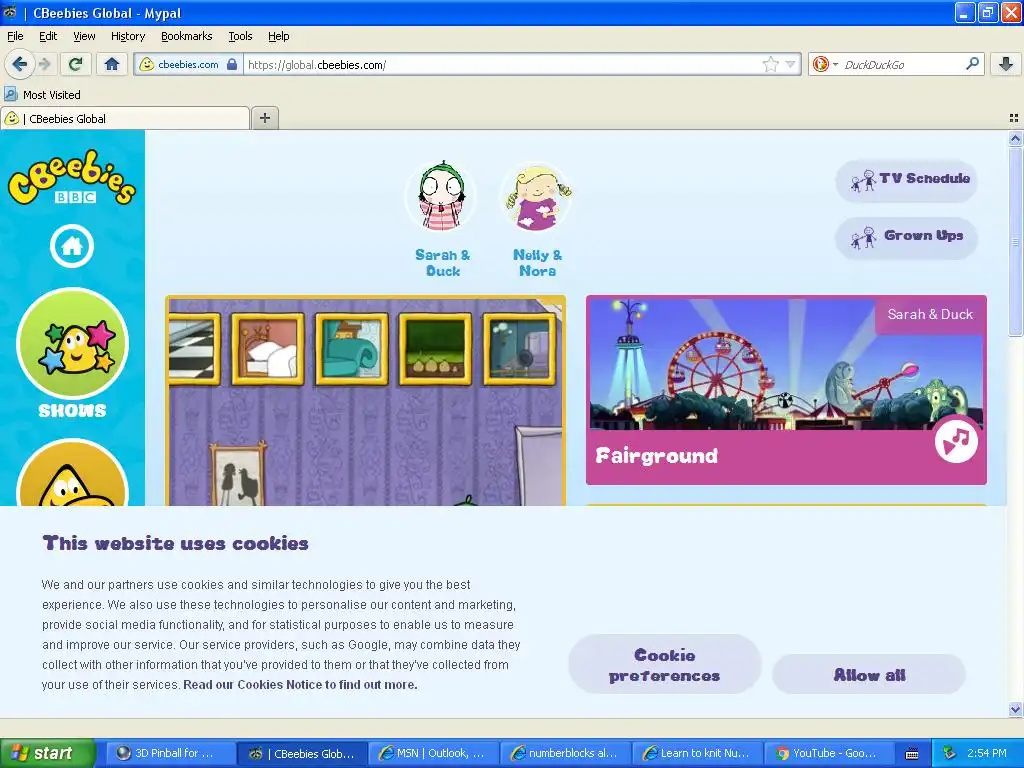Open the downloads arrow button
Image resolution: width=1024 pixels, height=768 pixels.
1006,64
